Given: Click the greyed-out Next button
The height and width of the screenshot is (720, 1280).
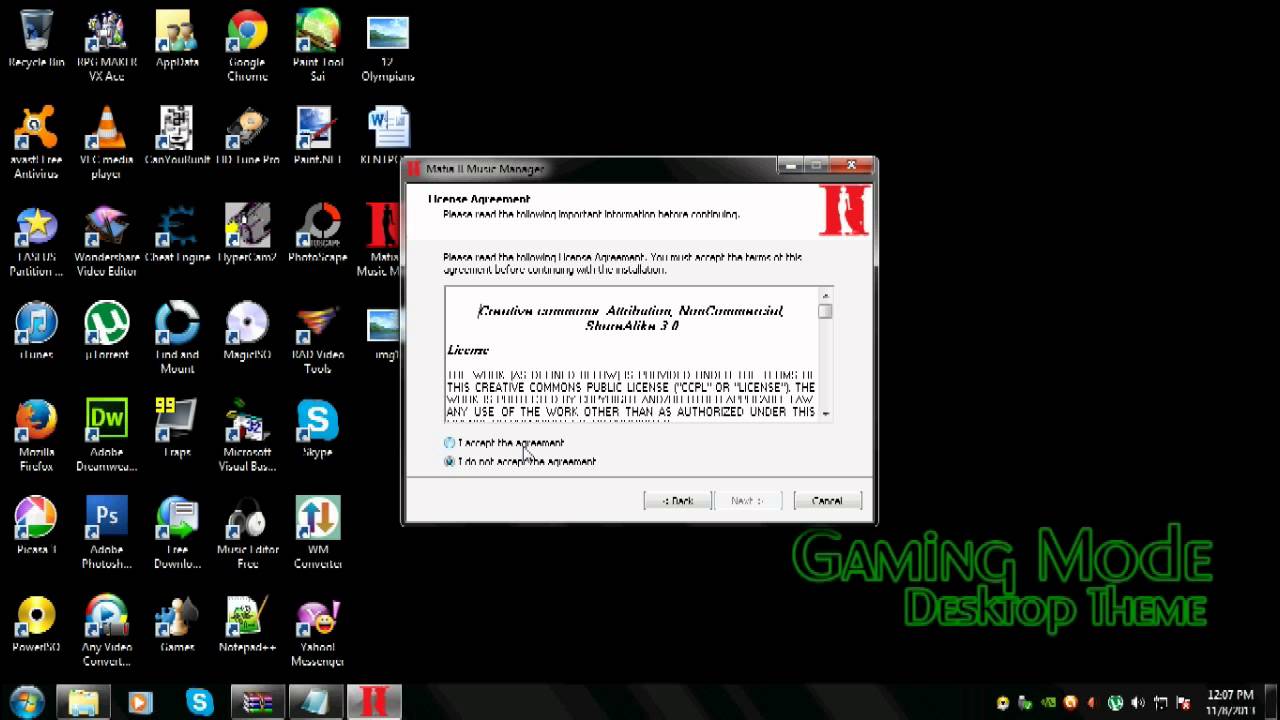Looking at the screenshot, I should pyautogui.click(x=747, y=501).
